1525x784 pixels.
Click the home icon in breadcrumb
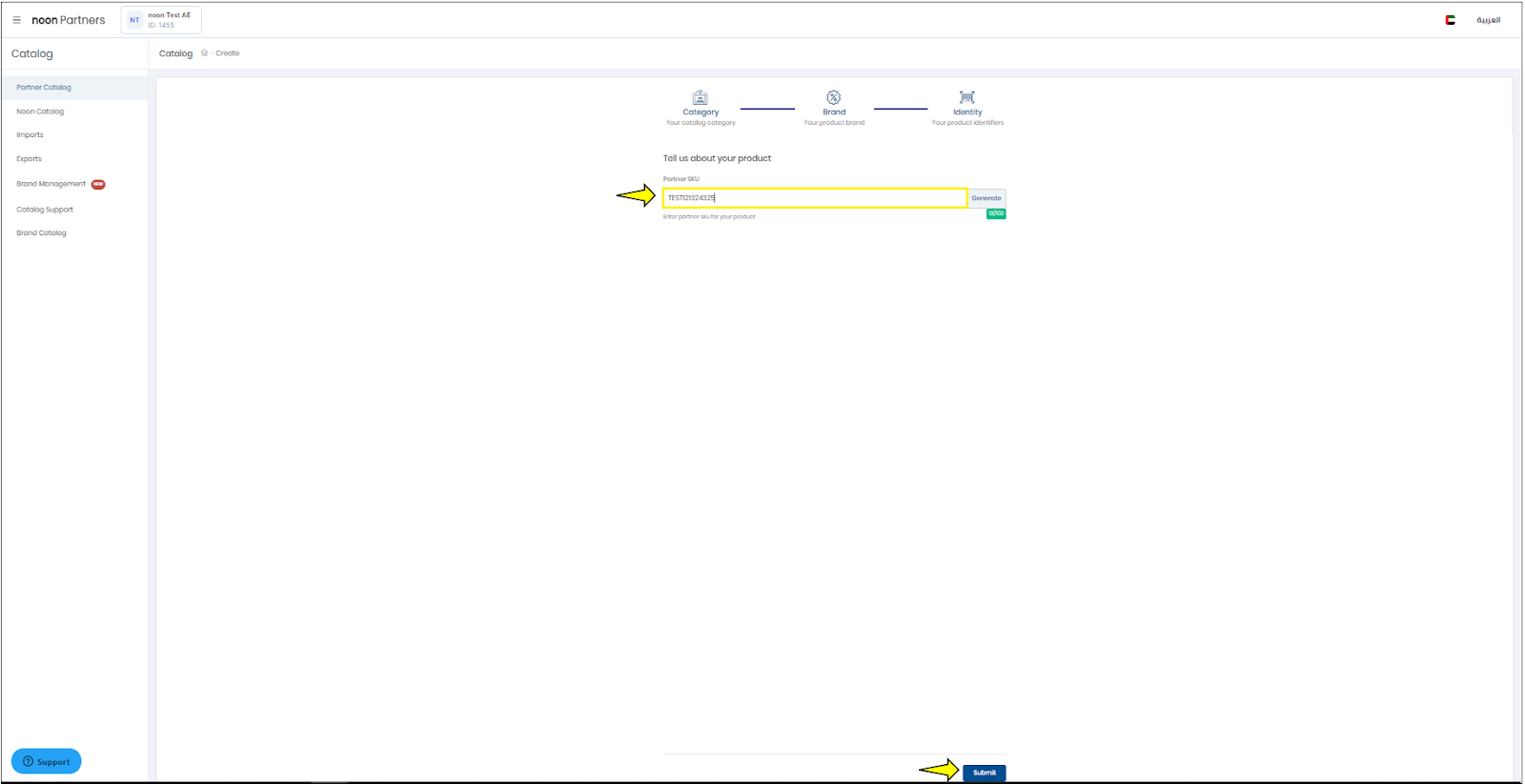[x=204, y=53]
